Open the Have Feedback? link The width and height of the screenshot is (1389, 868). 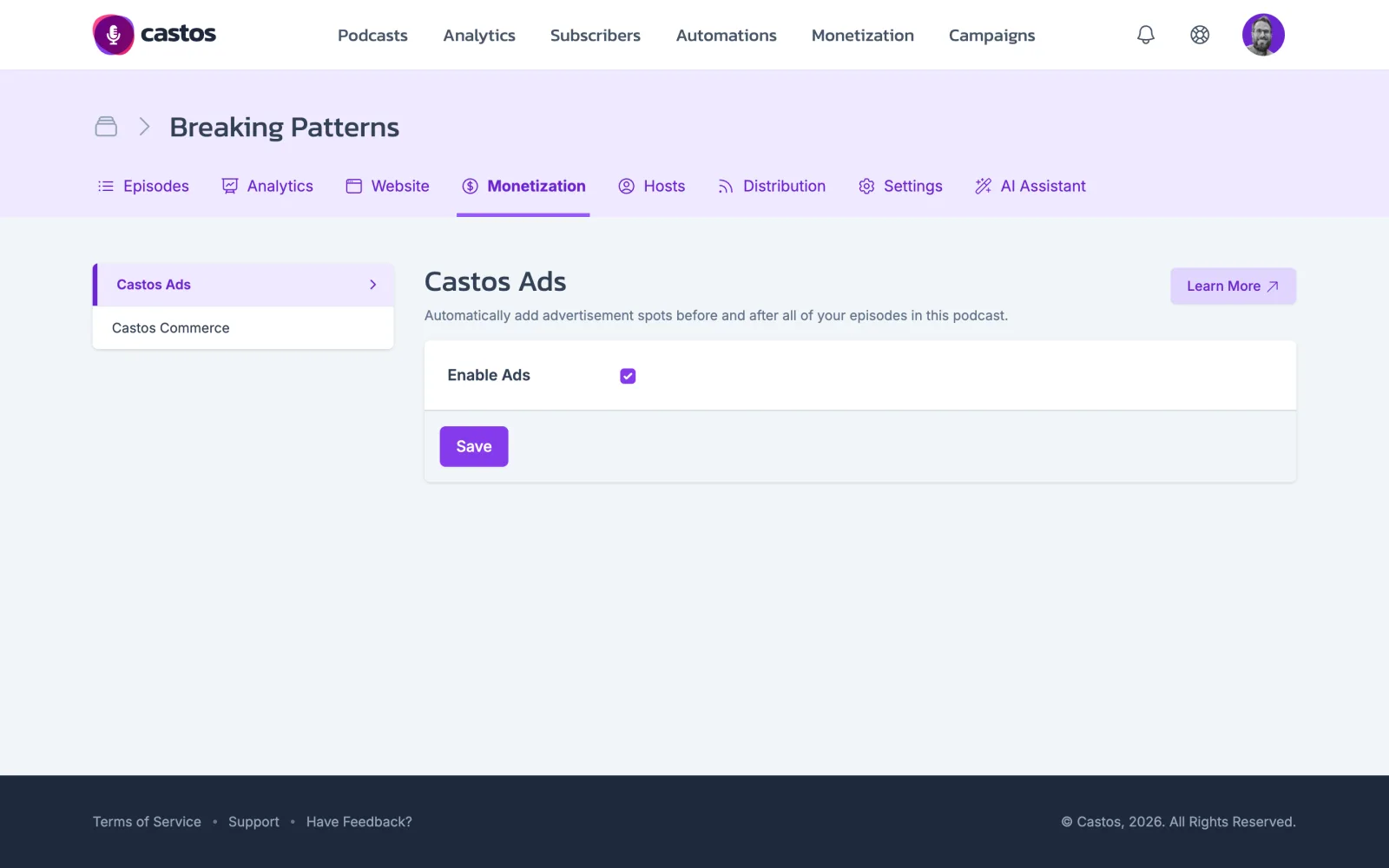point(359,822)
